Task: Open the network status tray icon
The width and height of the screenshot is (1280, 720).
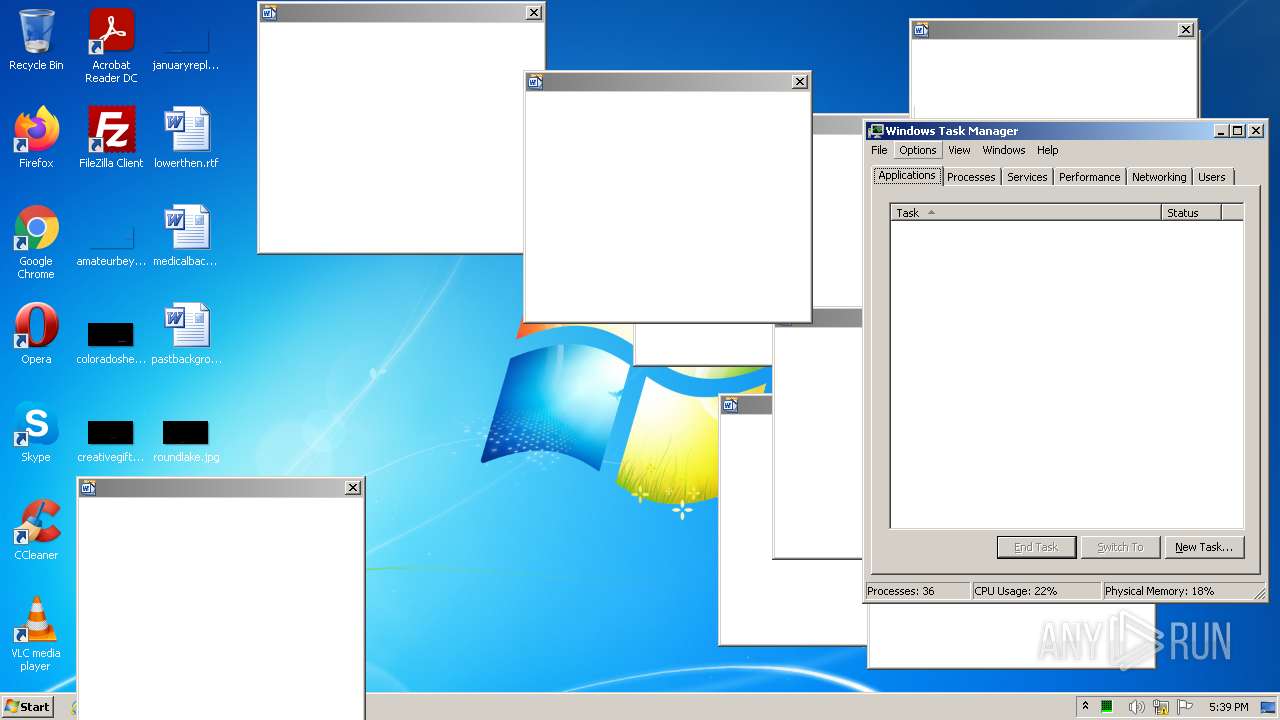Action: tap(1161, 707)
